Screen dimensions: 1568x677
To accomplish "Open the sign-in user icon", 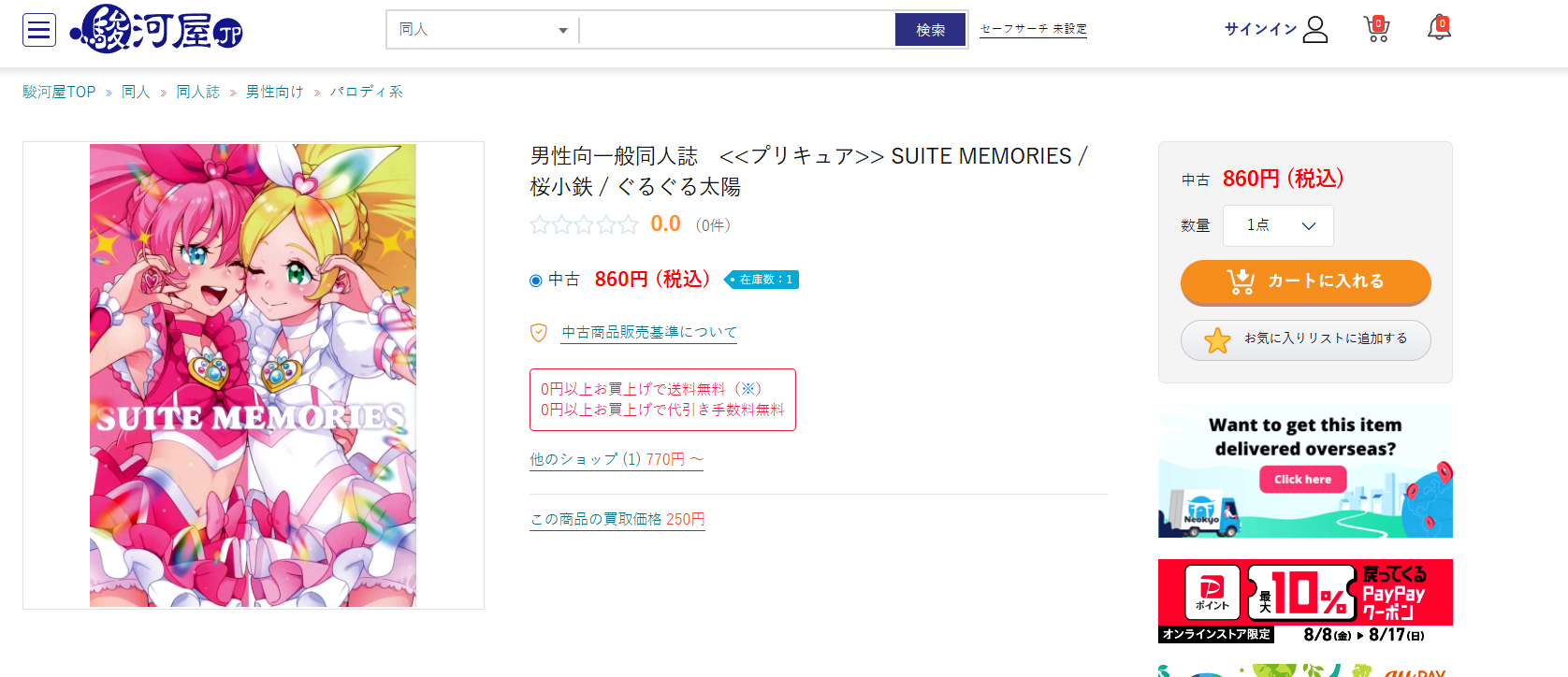I will point(1314,30).
